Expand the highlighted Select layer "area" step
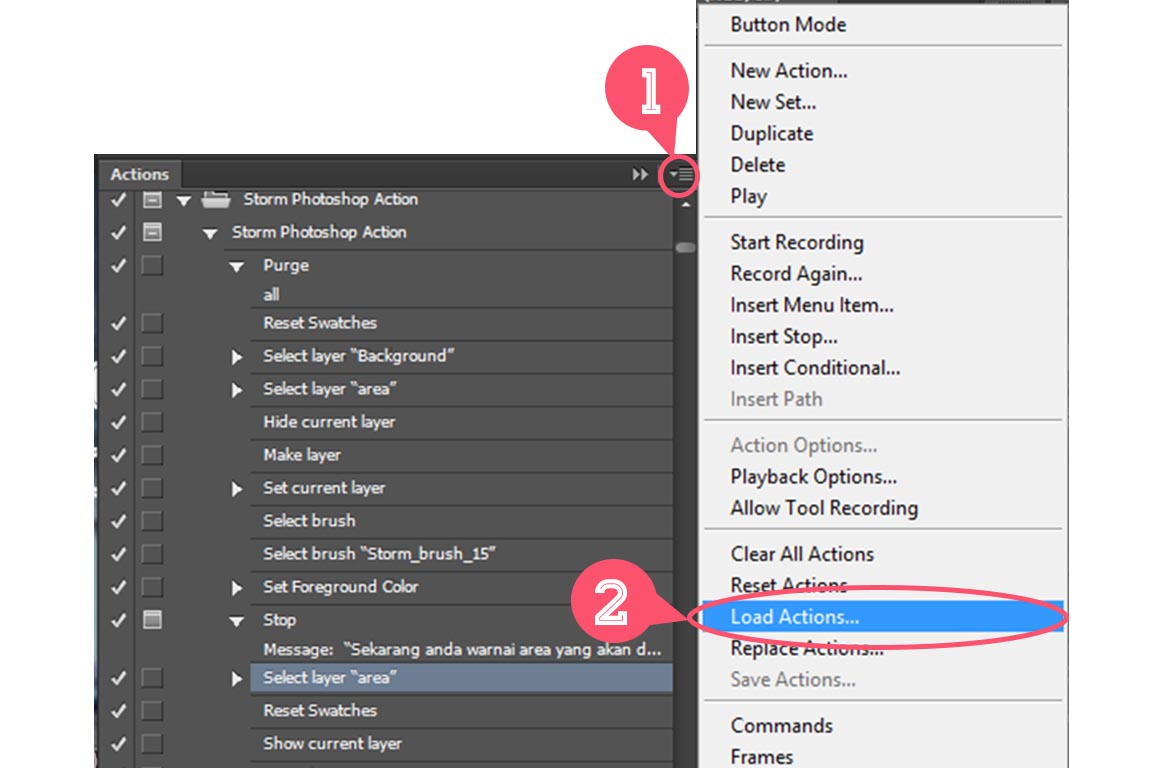The image size is (1168, 768). coord(236,679)
